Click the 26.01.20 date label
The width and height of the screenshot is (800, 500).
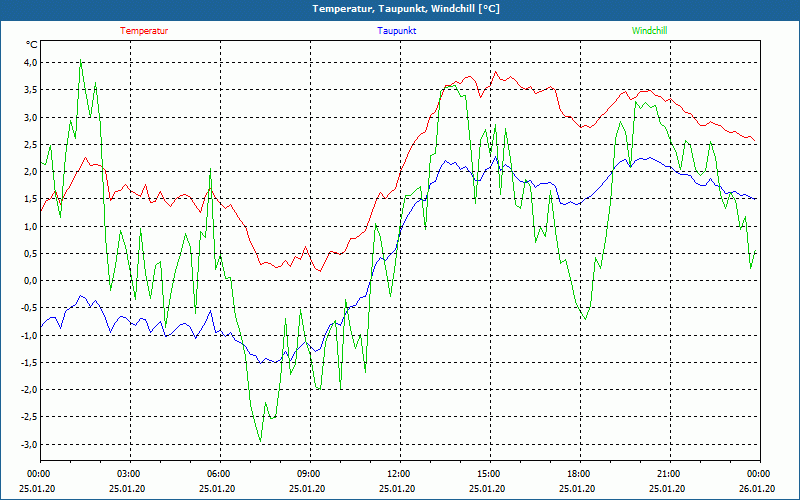(x=758, y=489)
